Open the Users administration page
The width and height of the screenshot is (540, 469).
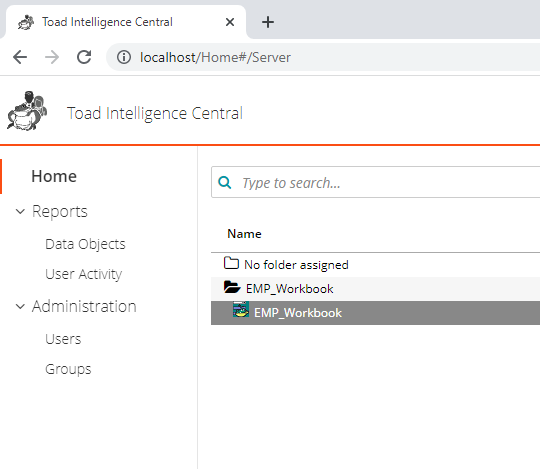[x=63, y=339]
